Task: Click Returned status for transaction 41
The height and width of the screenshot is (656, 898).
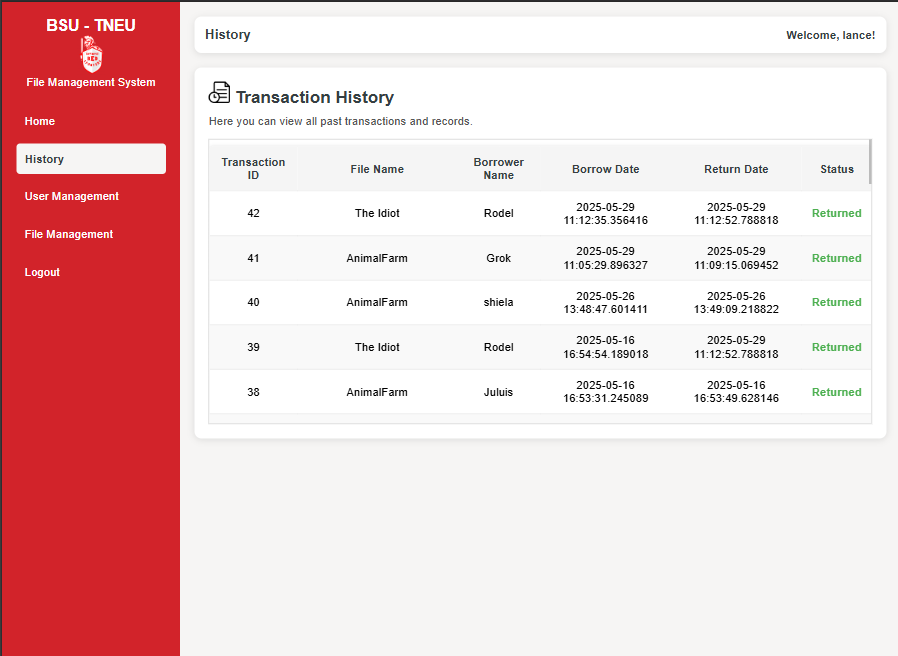Action: click(836, 258)
